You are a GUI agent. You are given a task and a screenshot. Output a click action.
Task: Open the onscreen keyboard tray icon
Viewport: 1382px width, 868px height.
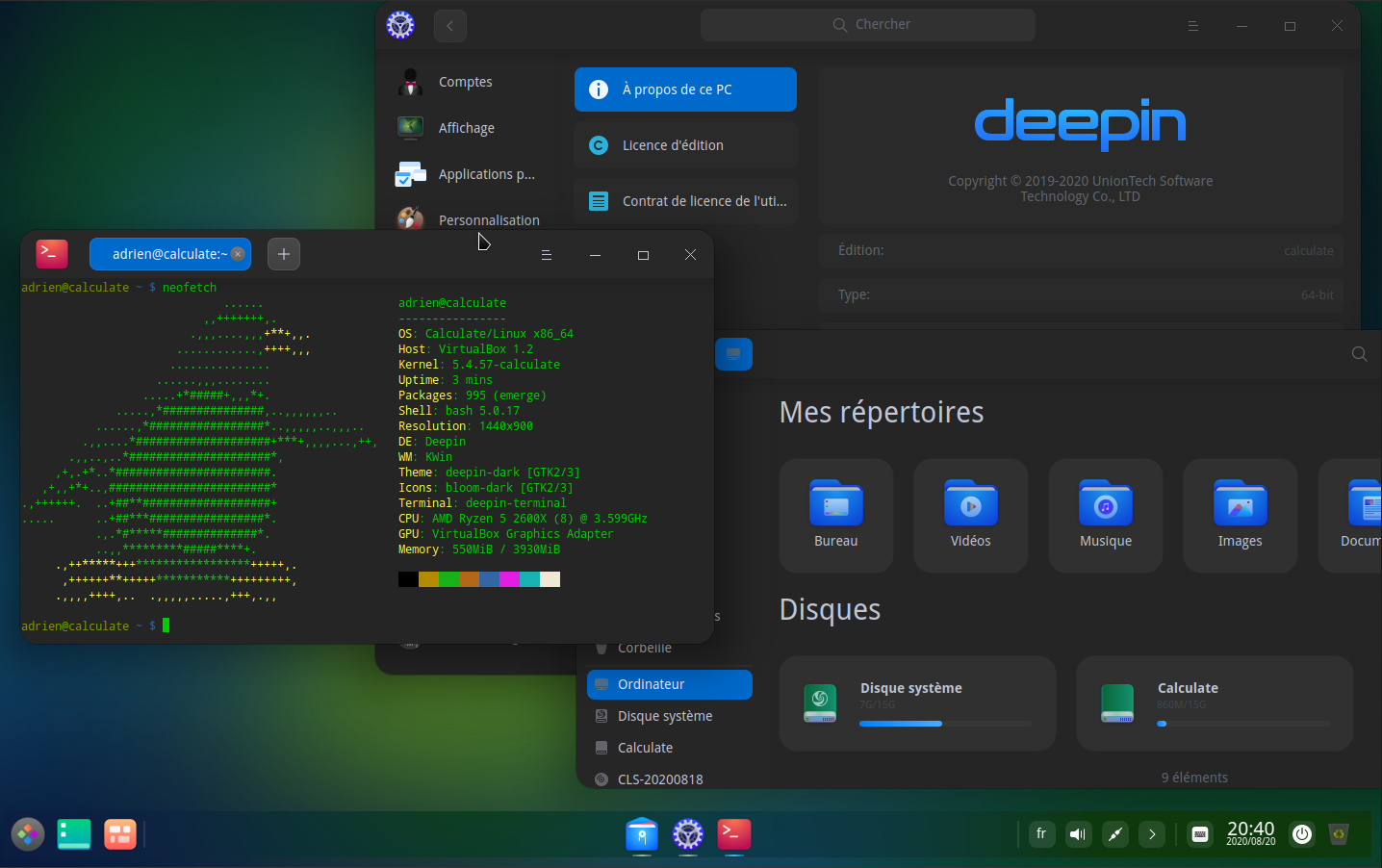pos(1200,834)
